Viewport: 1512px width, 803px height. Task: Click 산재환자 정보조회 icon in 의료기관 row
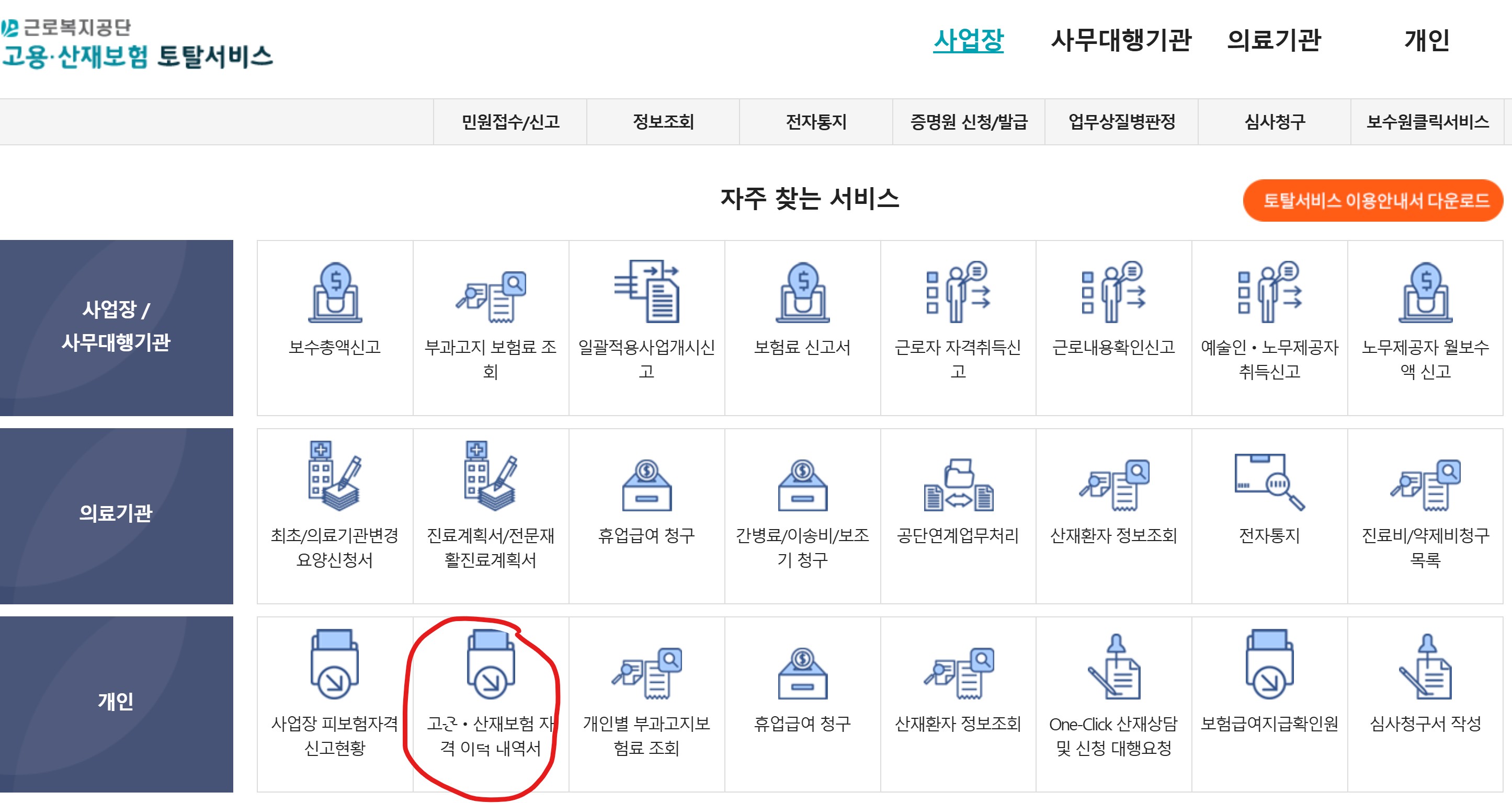[x=1113, y=485]
